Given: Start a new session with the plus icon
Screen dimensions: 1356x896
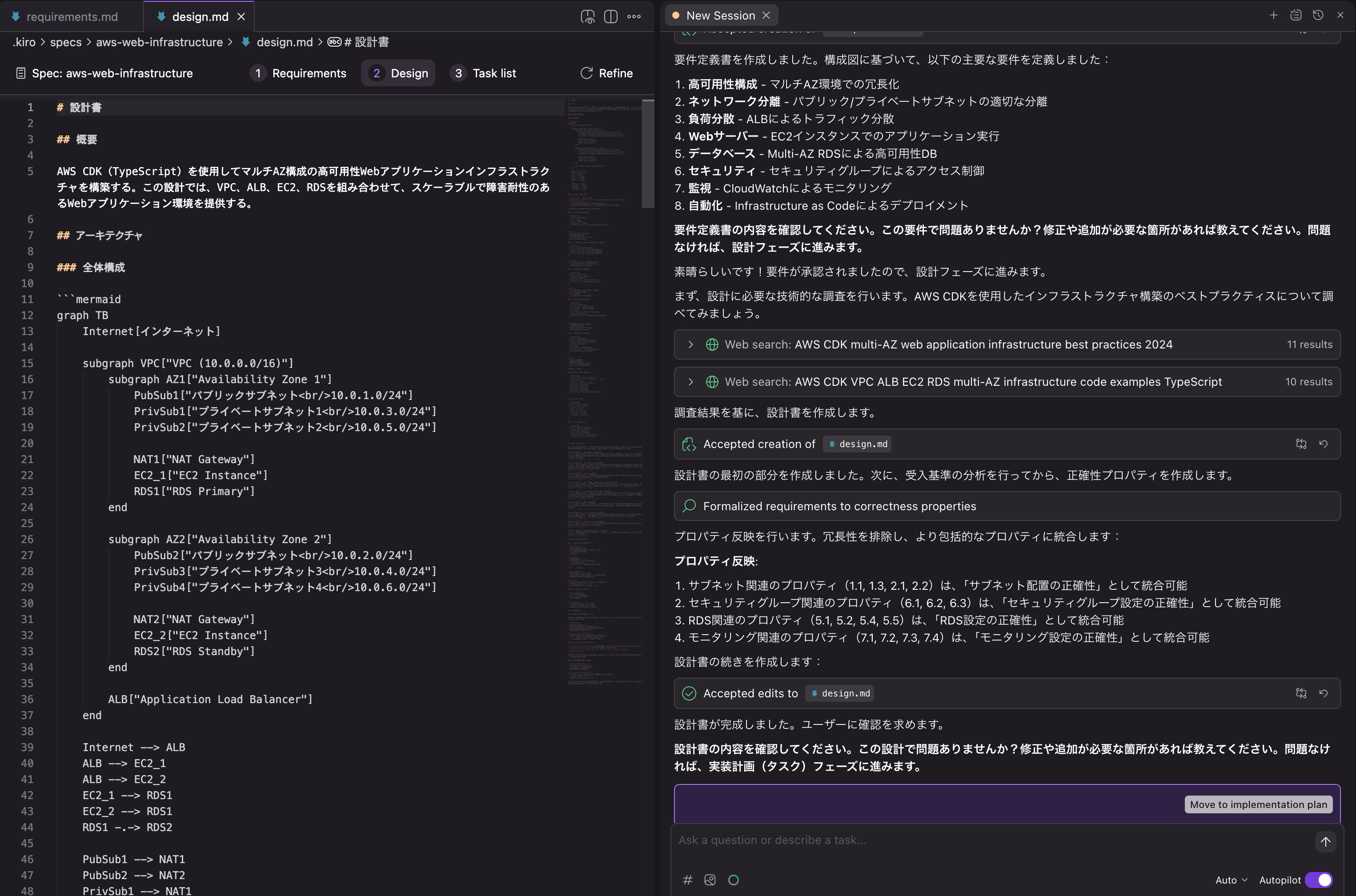Looking at the screenshot, I should (x=1274, y=15).
